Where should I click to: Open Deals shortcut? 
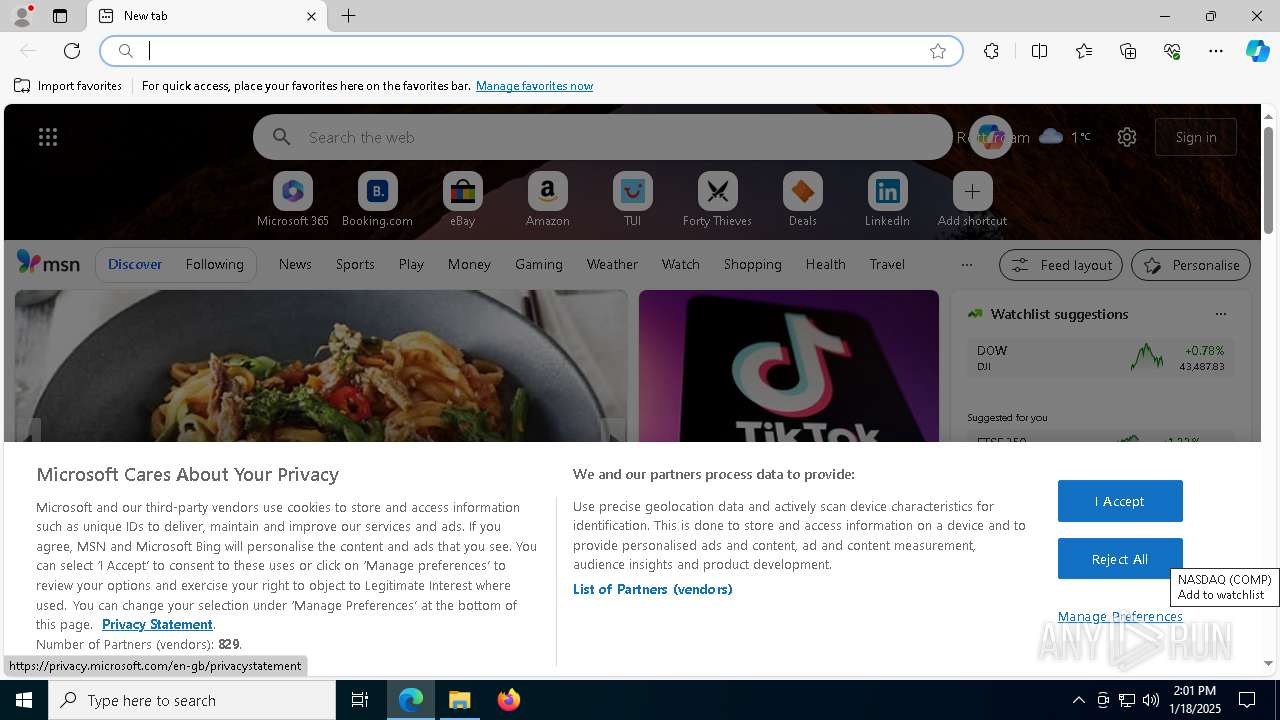point(802,200)
